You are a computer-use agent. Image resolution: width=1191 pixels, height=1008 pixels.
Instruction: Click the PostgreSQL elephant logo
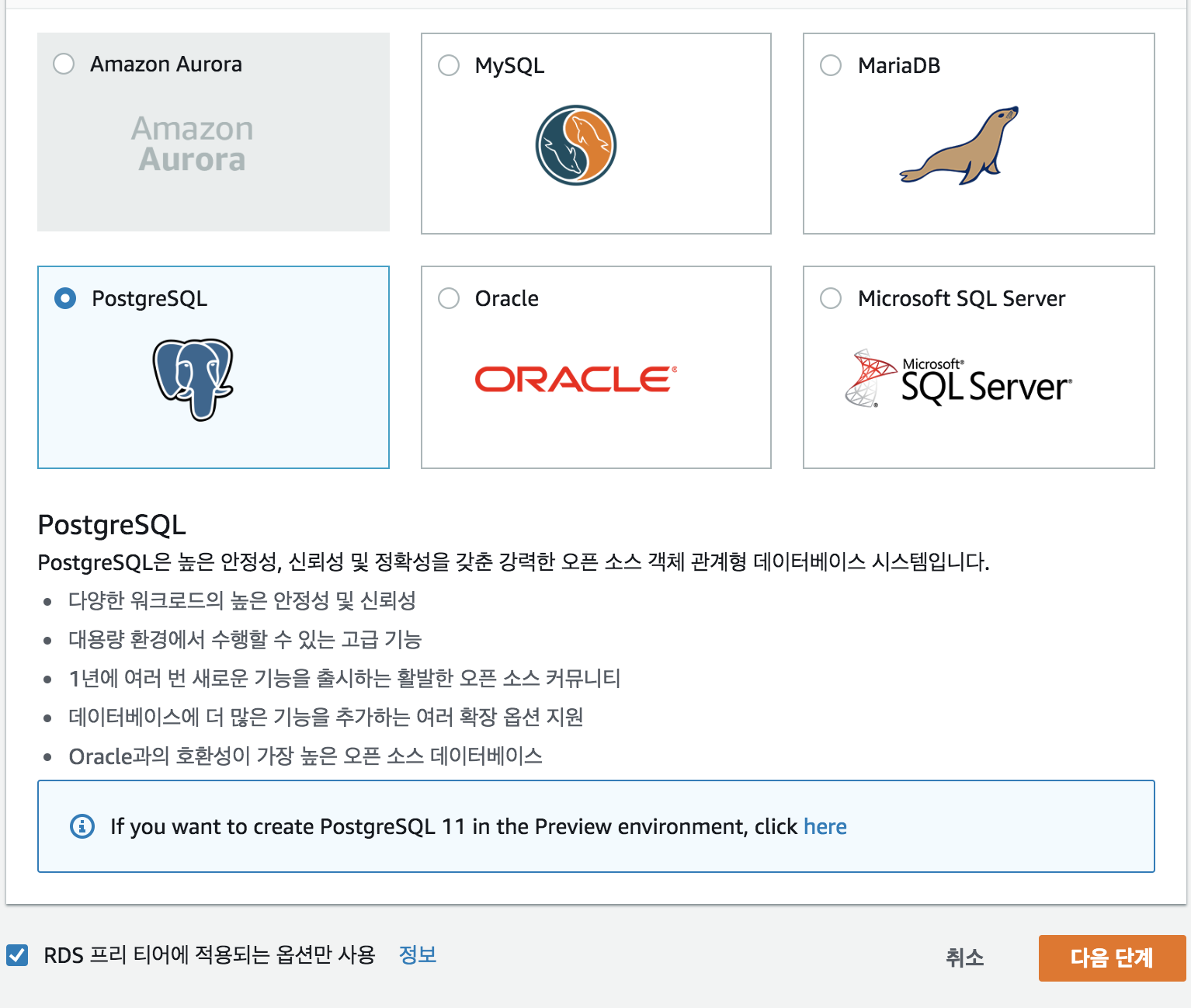pyautogui.click(x=193, y=379)
